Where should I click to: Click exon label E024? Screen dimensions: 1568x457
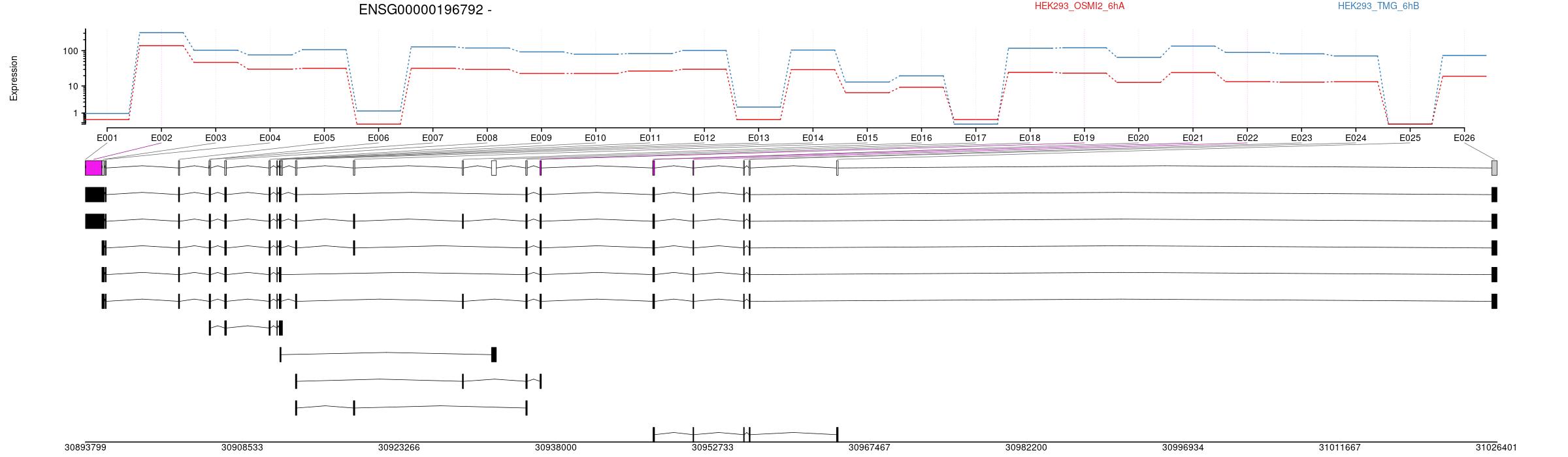pyautogui.click(x=1356, y=138)
